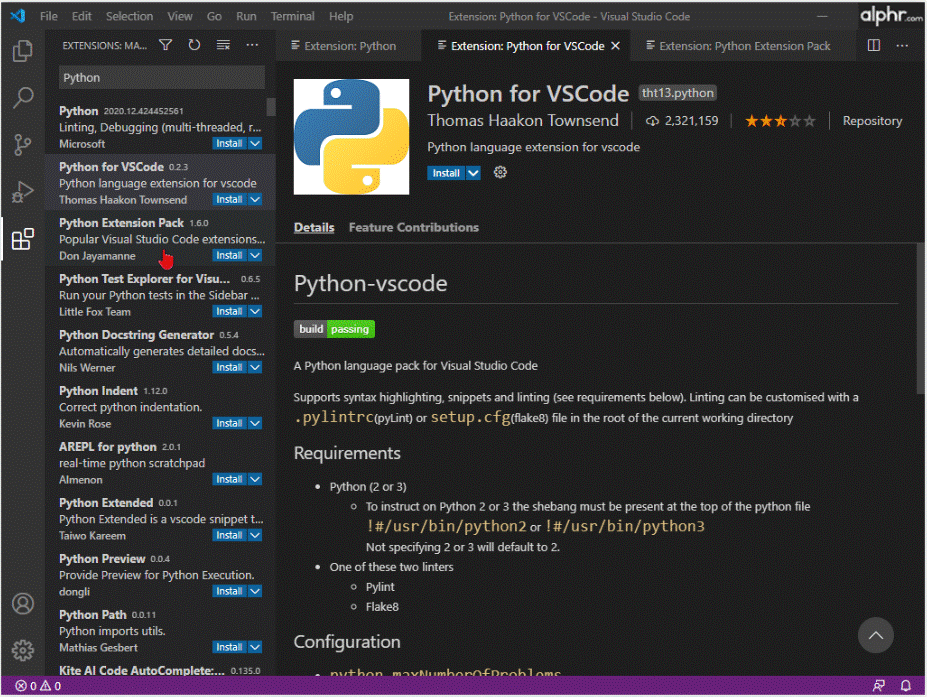927x697 pixels.
Task: Open notifications bell in status bar
Action: (x=905, y=686)
